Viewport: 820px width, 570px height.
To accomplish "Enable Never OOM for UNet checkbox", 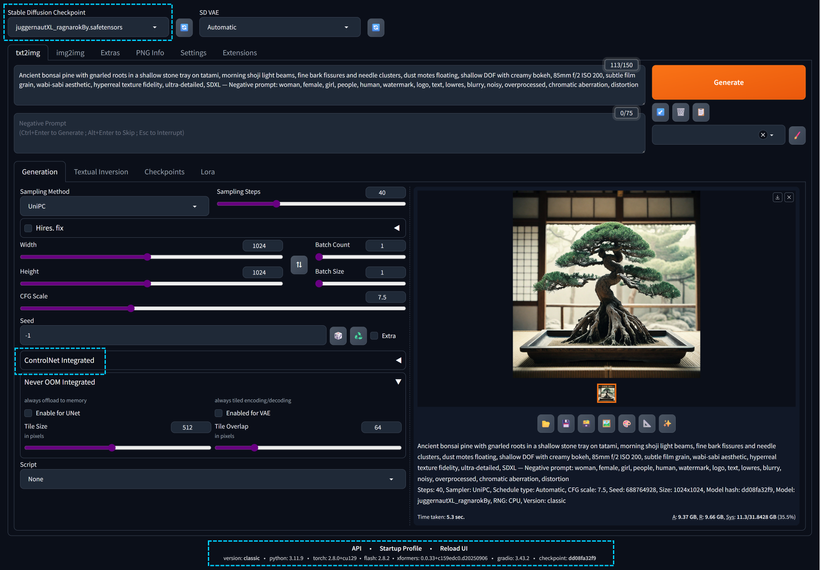I will pyautogui.click(x=28, y=413).
